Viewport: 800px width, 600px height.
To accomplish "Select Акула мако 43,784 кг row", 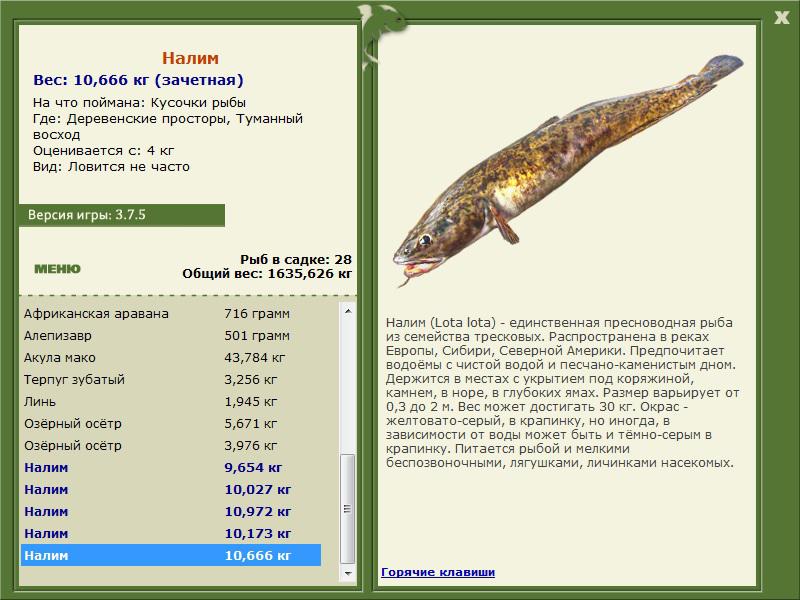I will 171,358.
